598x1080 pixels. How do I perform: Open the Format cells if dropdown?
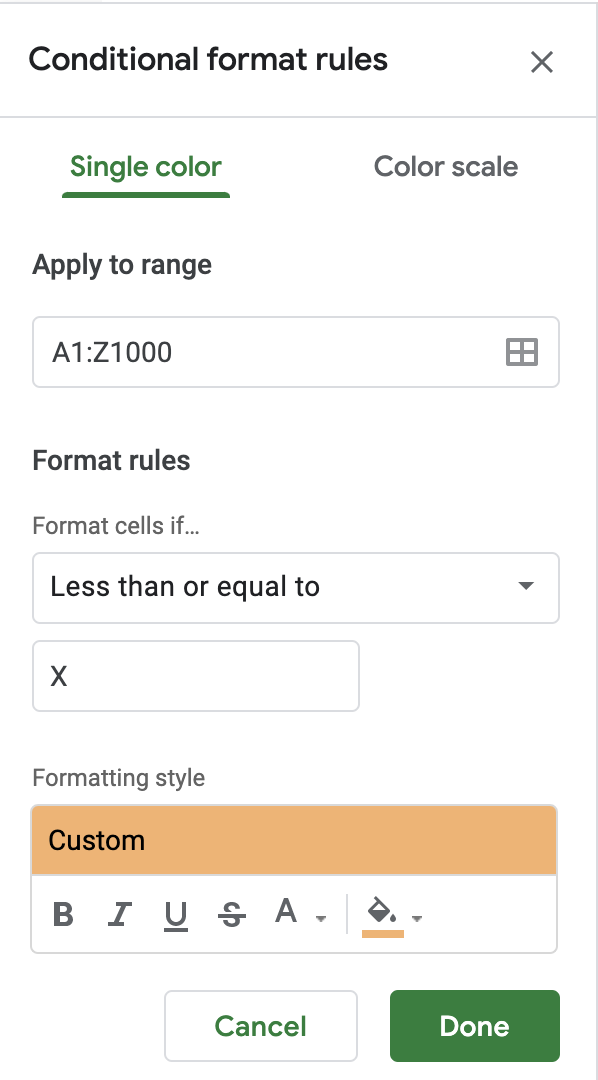coord(296,588)
